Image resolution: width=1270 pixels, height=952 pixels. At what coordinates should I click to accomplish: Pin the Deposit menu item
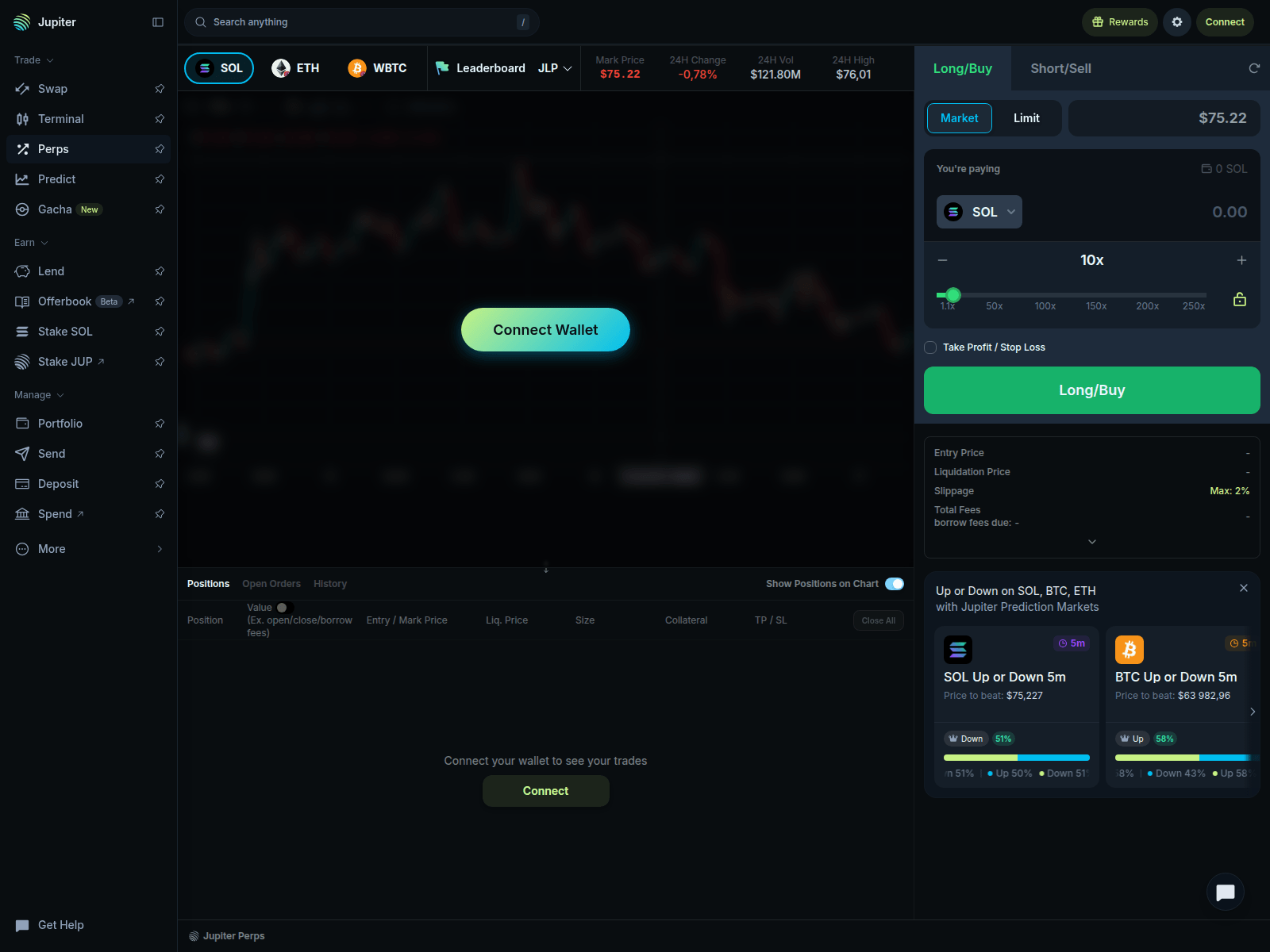160,484
